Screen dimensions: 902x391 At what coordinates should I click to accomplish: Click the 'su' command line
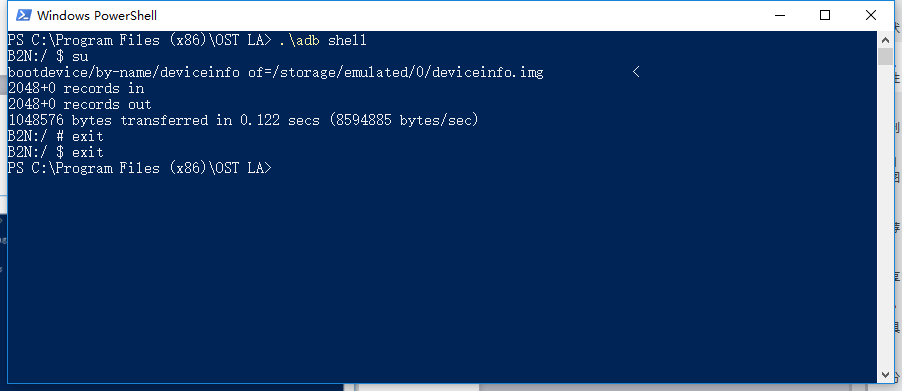(x=48, y=56)
